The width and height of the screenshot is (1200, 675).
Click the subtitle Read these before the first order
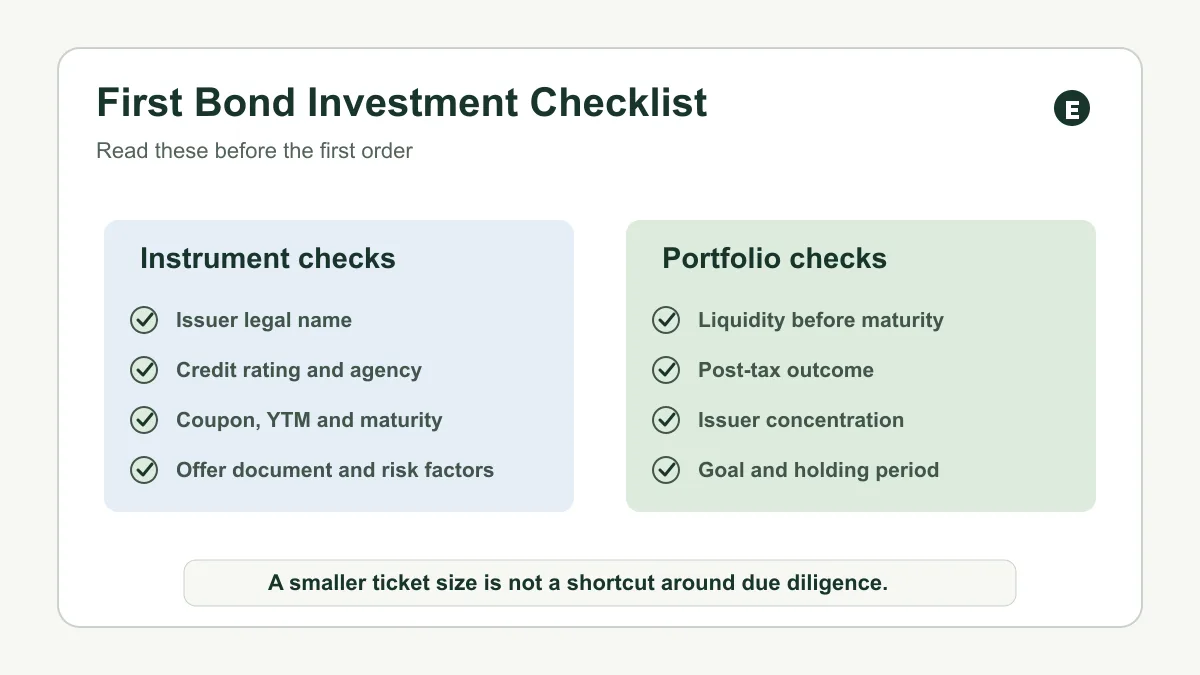click(255, 151)
